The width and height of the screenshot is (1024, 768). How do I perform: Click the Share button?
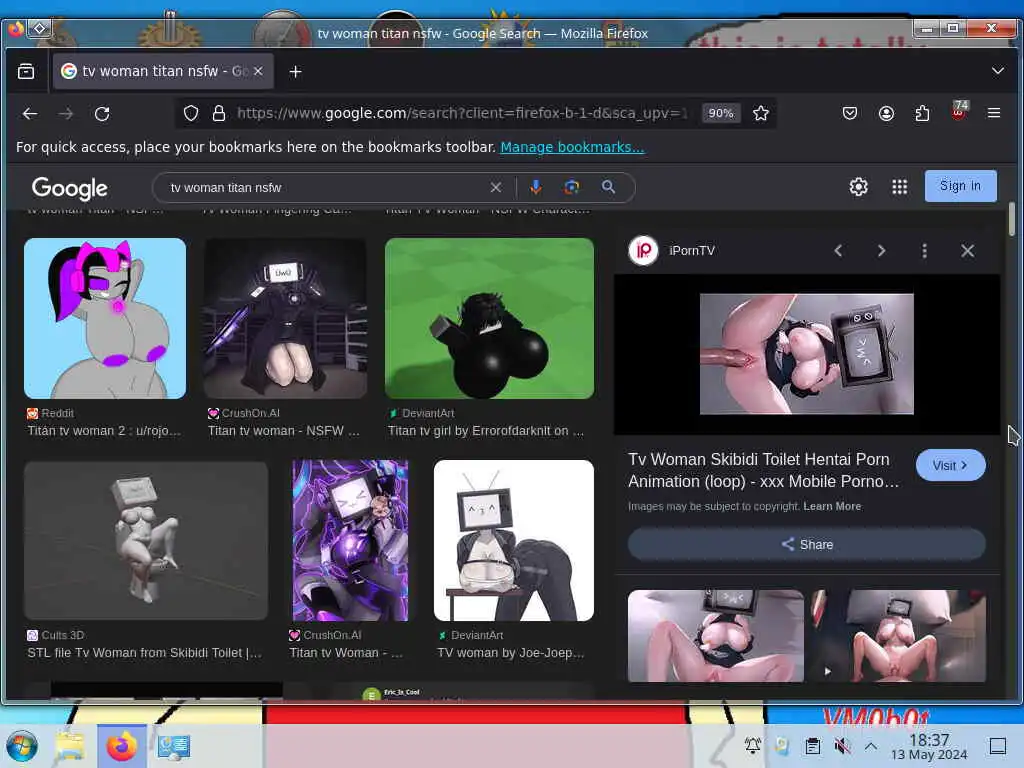(x=807, y=544)
